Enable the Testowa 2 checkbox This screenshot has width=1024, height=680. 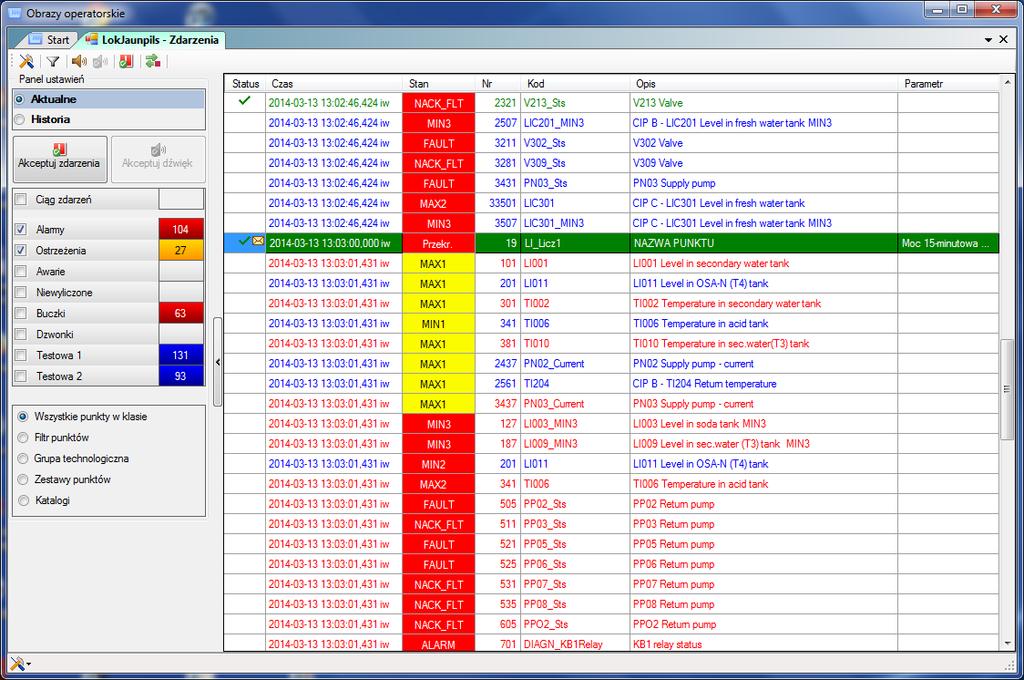point(21,376)
